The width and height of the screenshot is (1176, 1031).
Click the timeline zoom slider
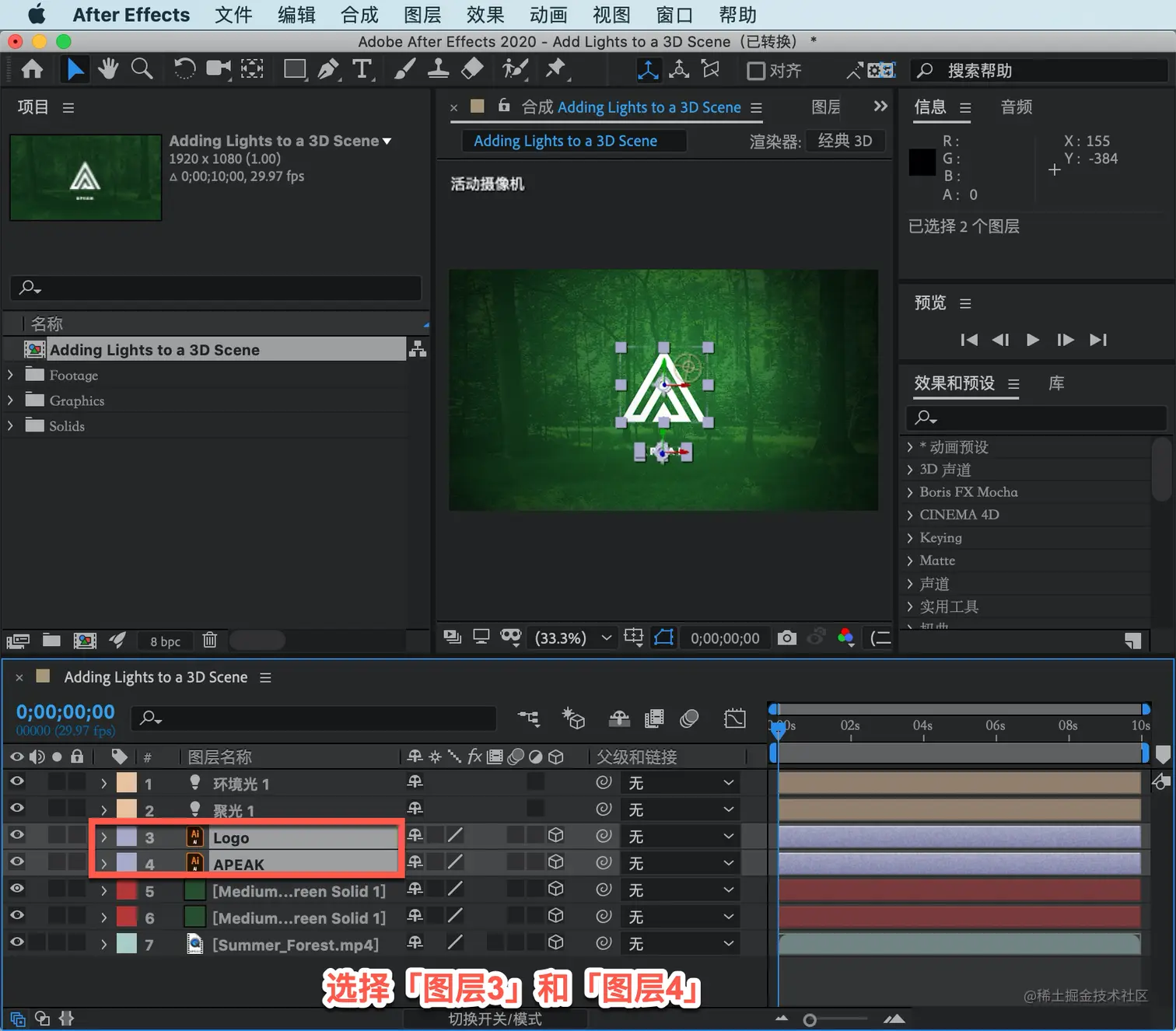(810, 1020)
